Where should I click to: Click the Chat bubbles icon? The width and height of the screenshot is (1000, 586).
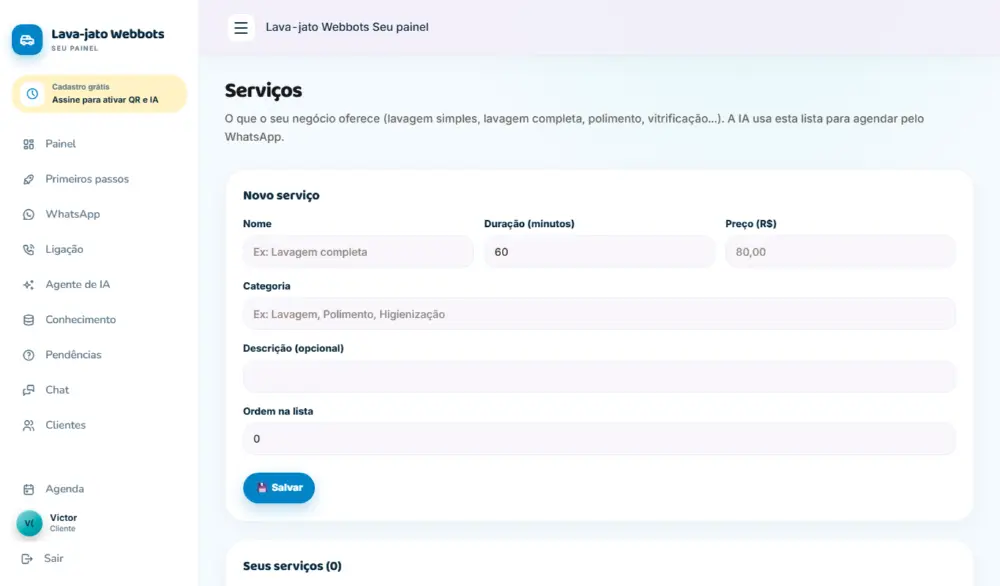point(29,390)
